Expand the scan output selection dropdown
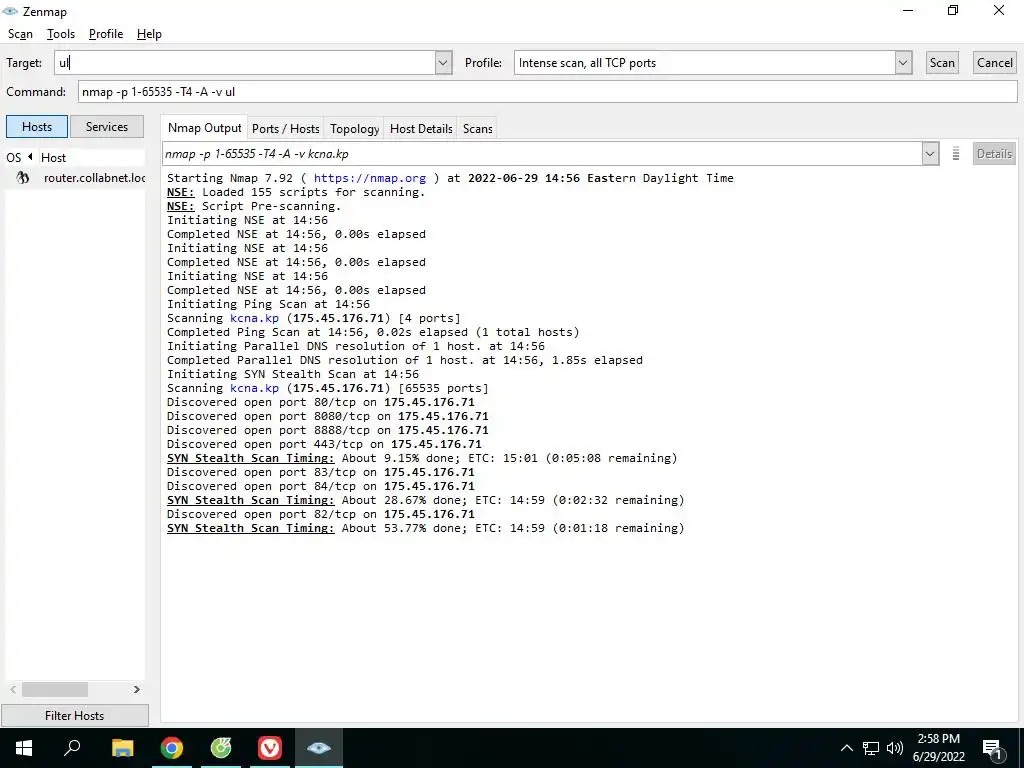The width and height of the screenshot is (1024, 768). [x=930, y=154]
